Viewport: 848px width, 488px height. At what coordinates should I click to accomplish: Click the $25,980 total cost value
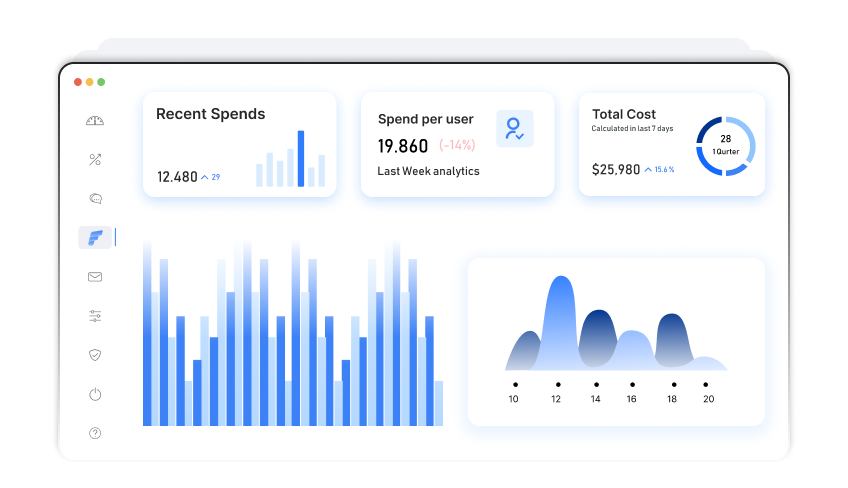point(616,170)
